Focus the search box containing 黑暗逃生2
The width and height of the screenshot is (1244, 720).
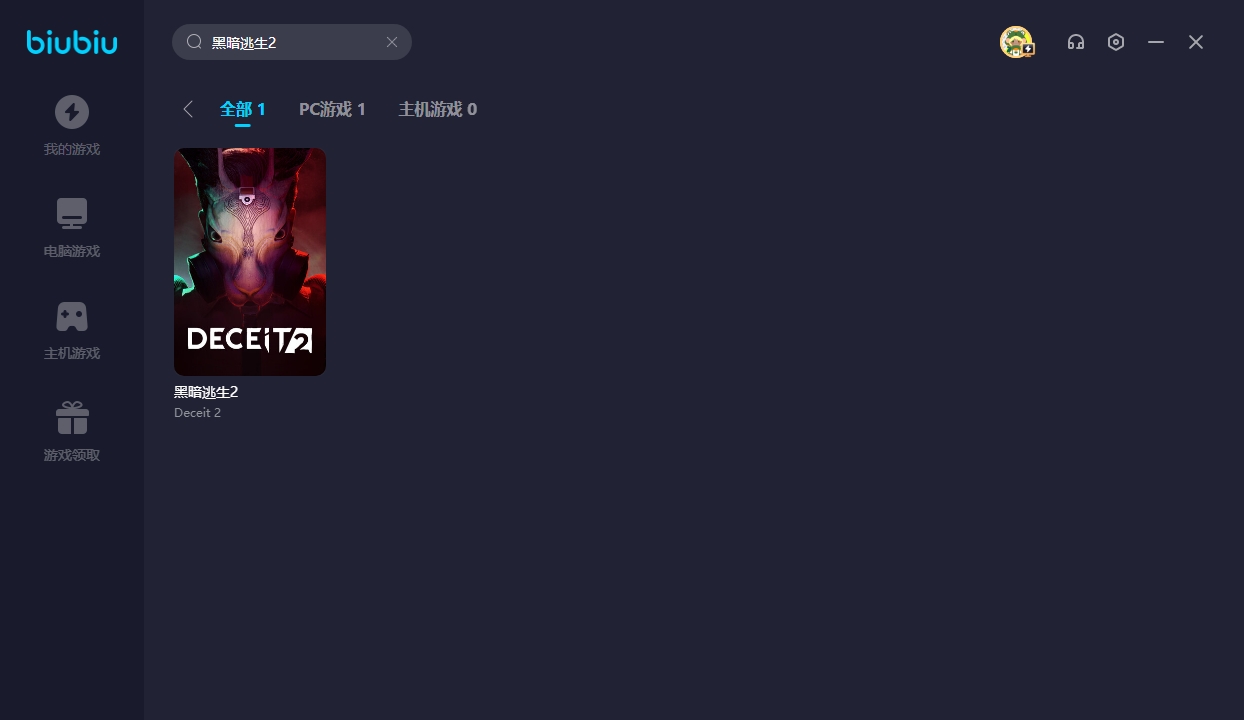click(292, 42)
